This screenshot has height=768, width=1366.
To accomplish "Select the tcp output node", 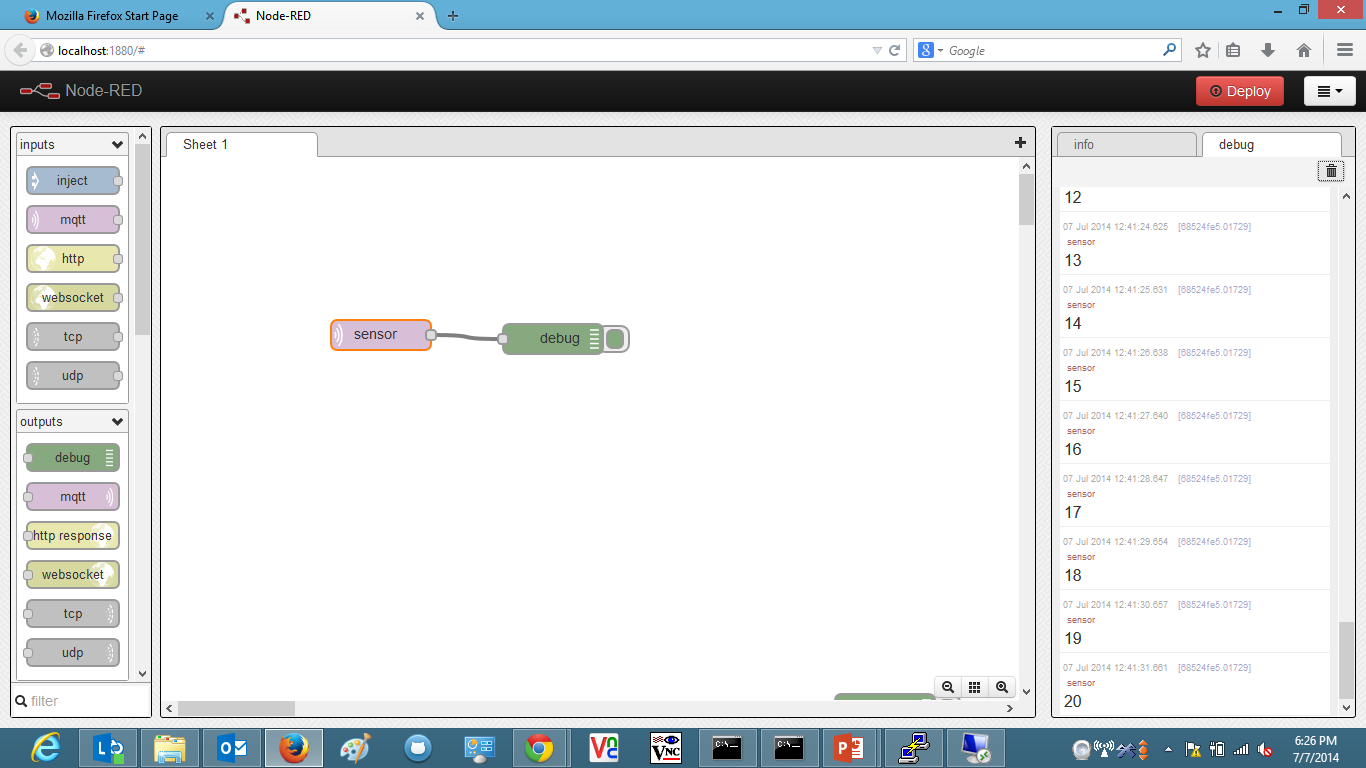I will [x=73, y=614].
